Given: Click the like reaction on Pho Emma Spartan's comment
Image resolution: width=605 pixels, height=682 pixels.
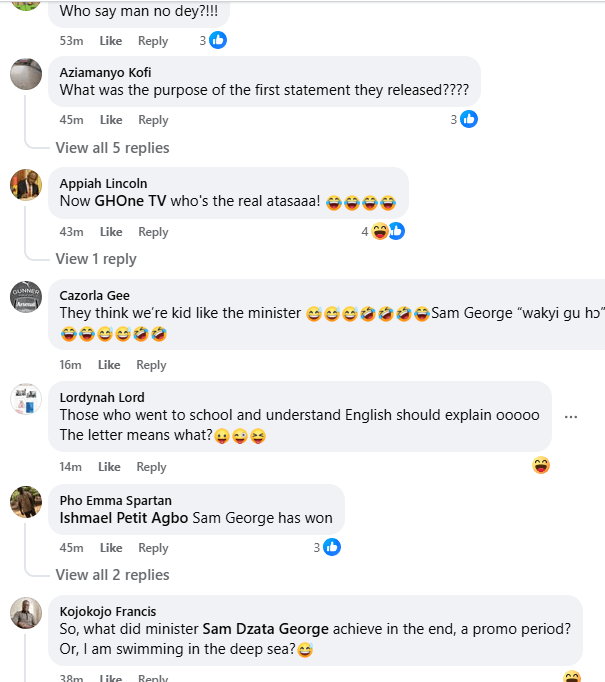Looking at the screenshot, I should [331, 547].
